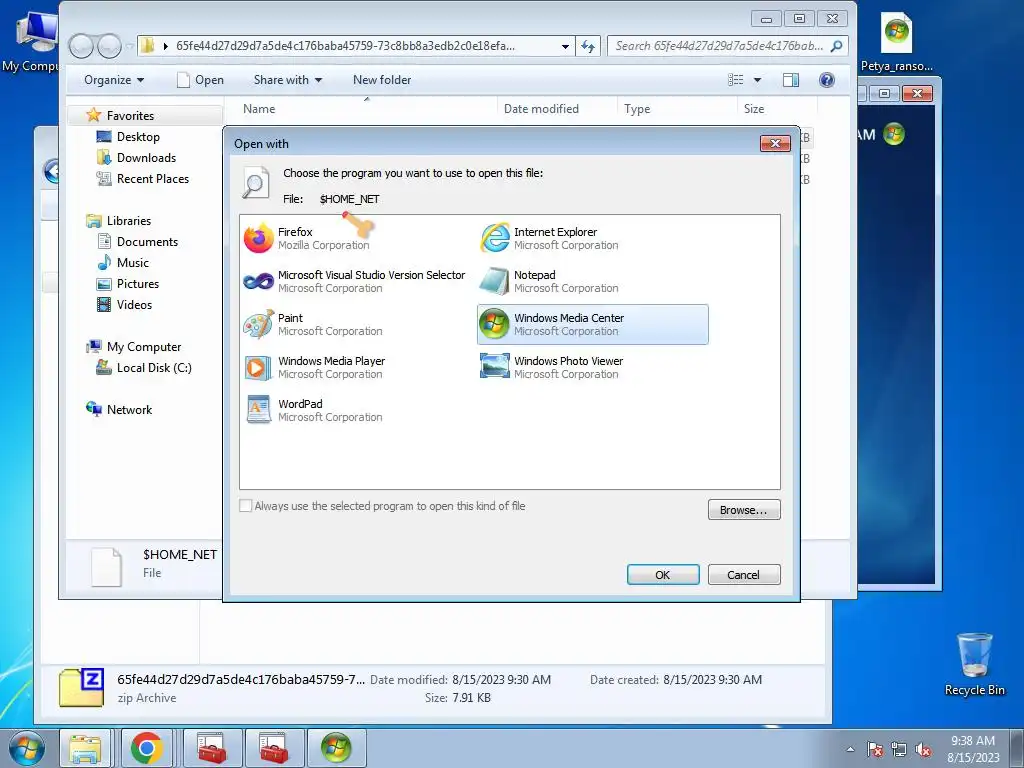Toggle the preview pane icon
1024x768 pixels.
pos(791,80)
